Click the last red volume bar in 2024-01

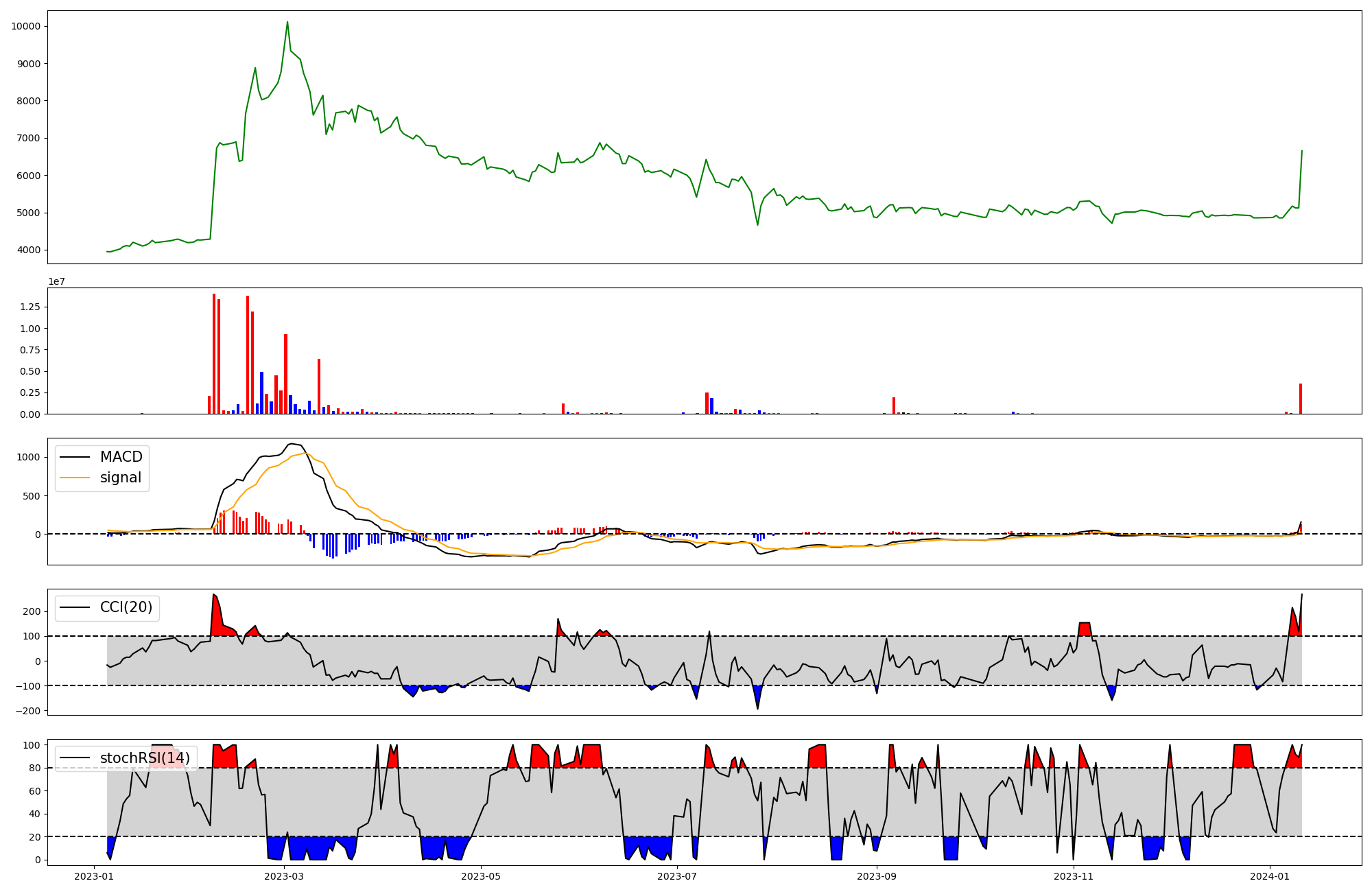click(x=1301, y=399)
